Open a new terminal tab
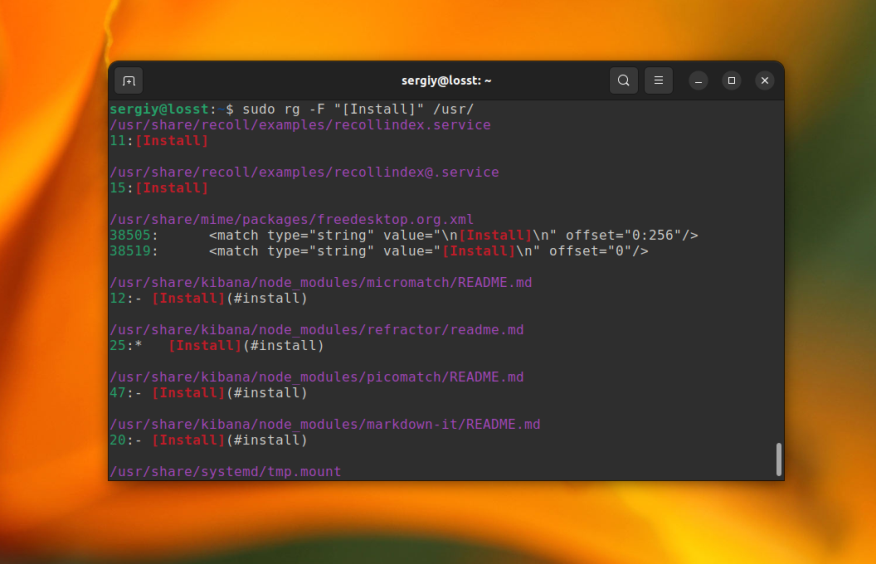876x564 pixels. [x=128, y=81]
